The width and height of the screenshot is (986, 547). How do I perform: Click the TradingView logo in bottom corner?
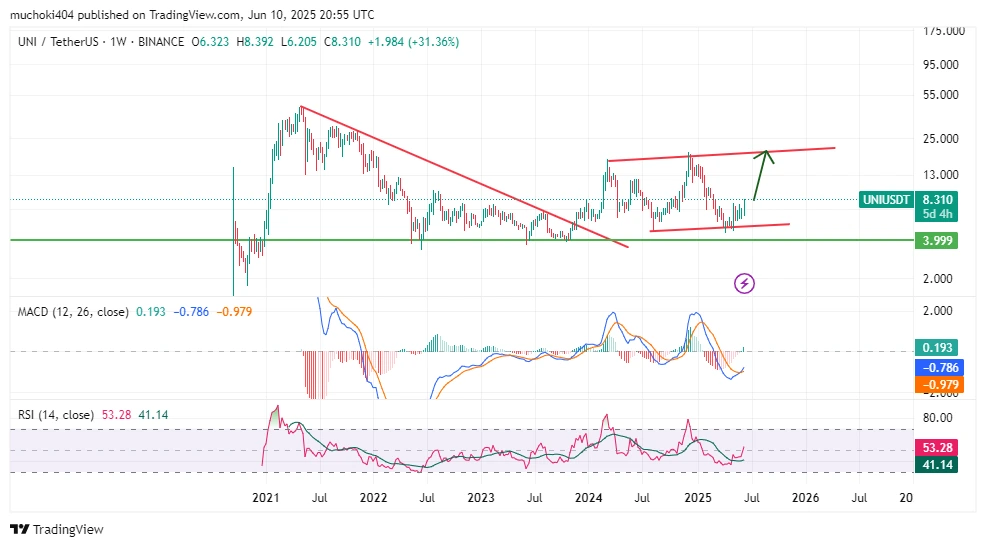[x=56, y=529]
